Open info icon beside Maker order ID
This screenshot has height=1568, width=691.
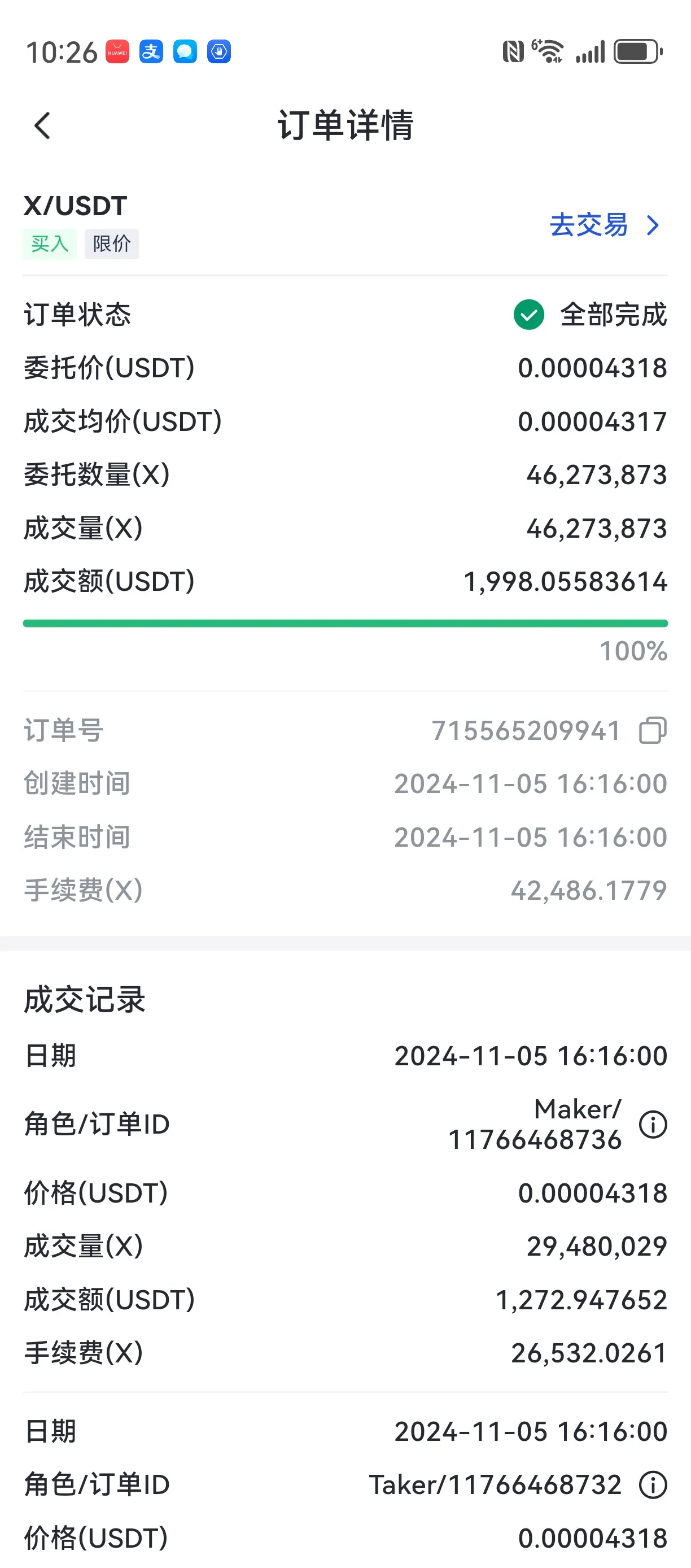coord(653,1123)
